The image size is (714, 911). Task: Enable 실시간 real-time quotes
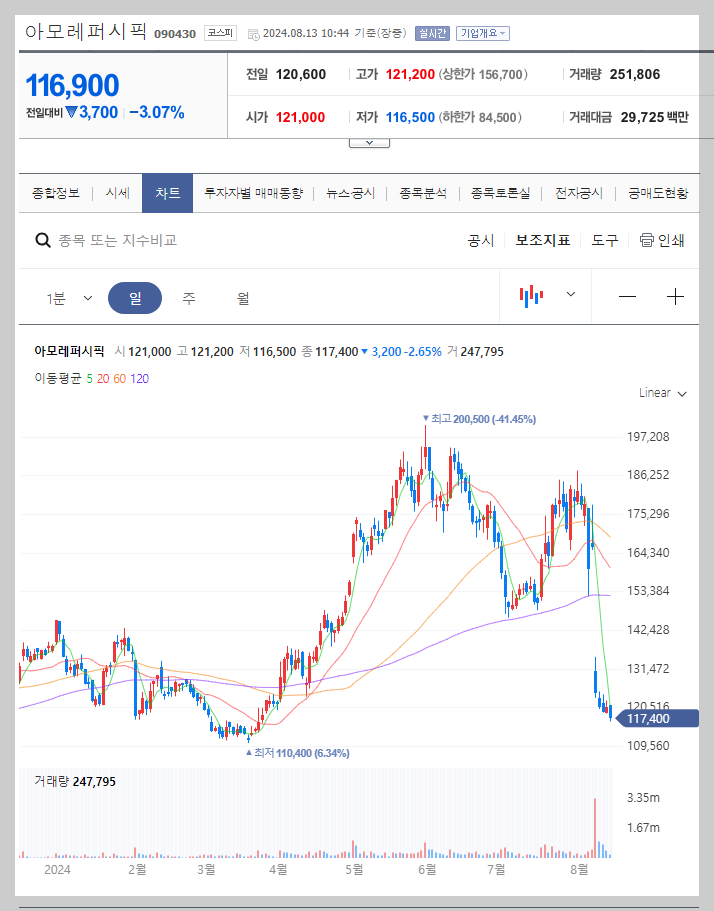click(x=431, y=31)
